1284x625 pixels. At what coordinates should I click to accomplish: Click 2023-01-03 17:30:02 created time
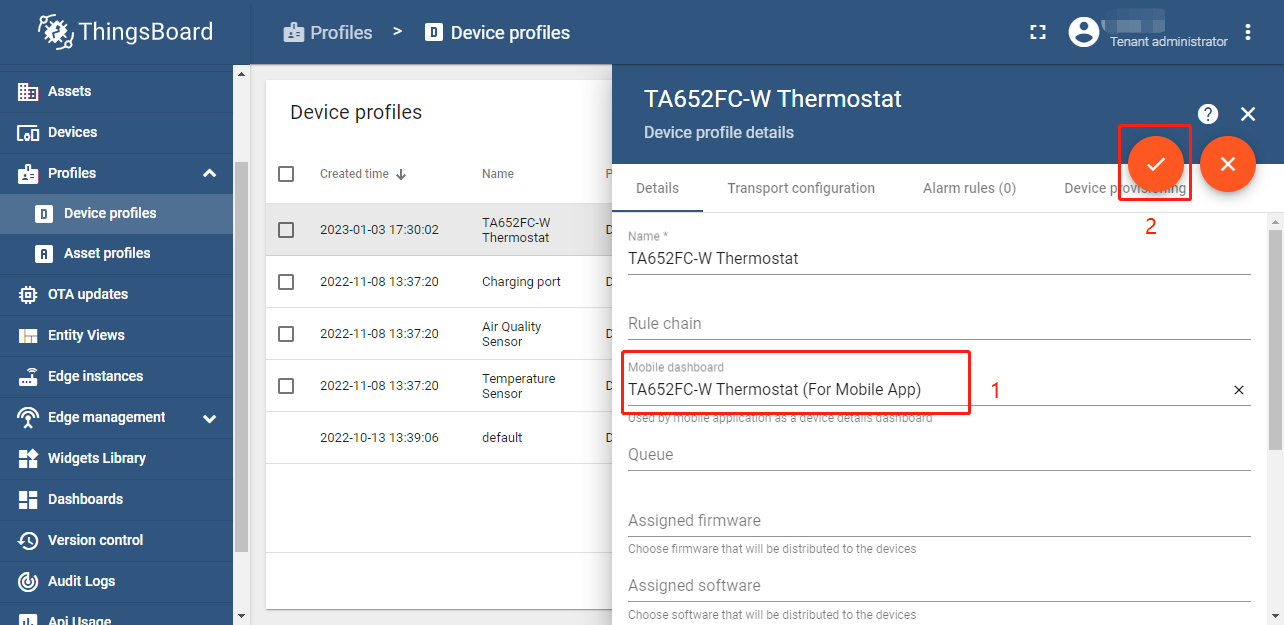click(379, 230)
